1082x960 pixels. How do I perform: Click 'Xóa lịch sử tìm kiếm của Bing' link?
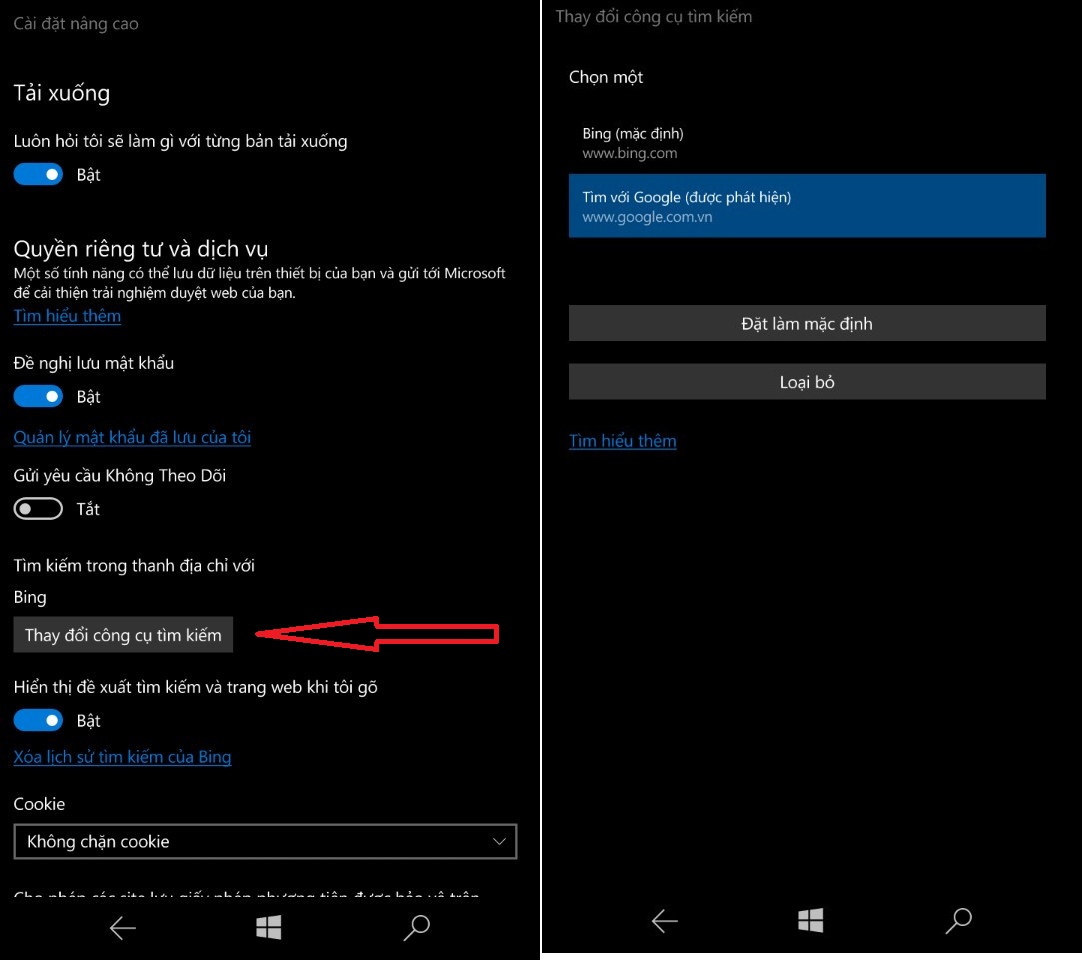click(122, 757)
